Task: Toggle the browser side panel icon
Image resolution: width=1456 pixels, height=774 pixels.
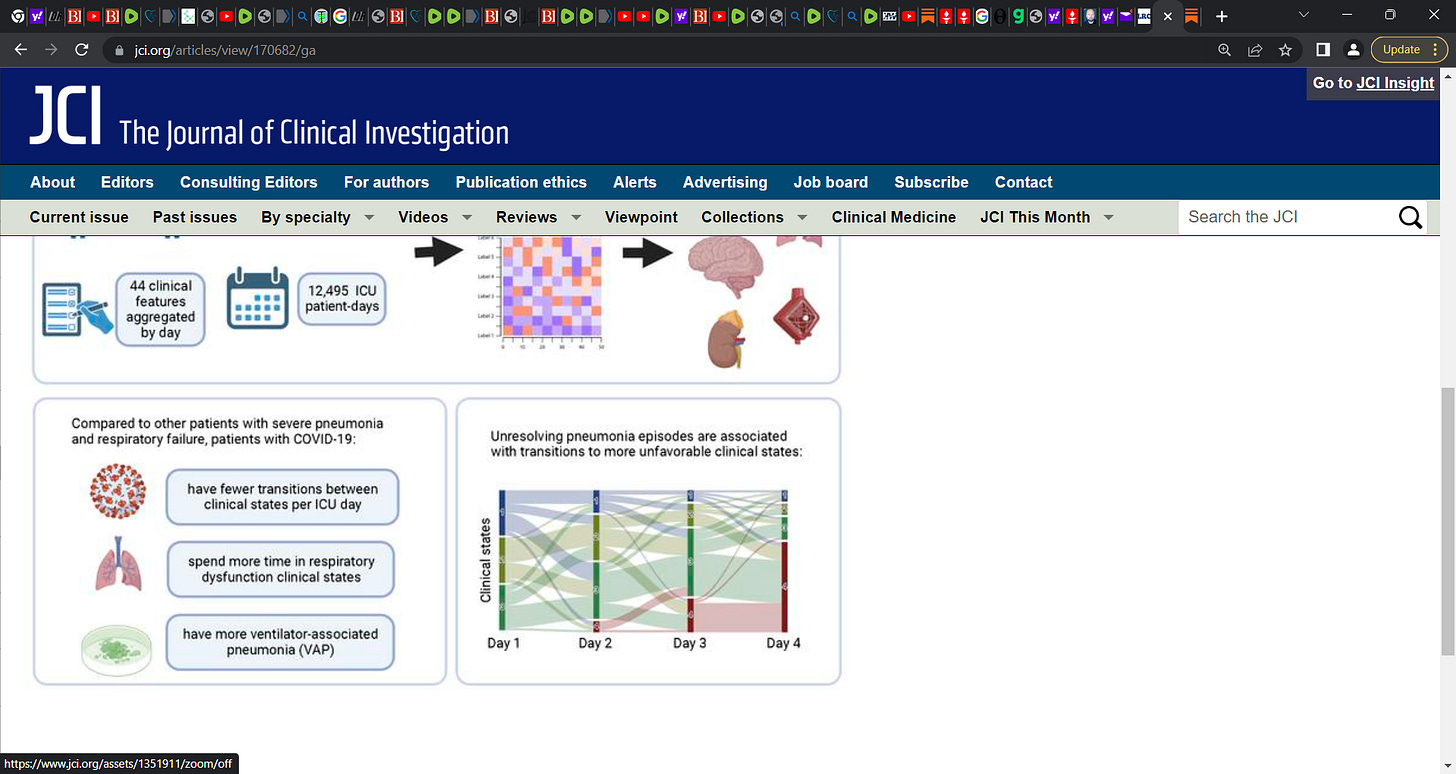Action: pyautogui.click(x=1322, y=50)
